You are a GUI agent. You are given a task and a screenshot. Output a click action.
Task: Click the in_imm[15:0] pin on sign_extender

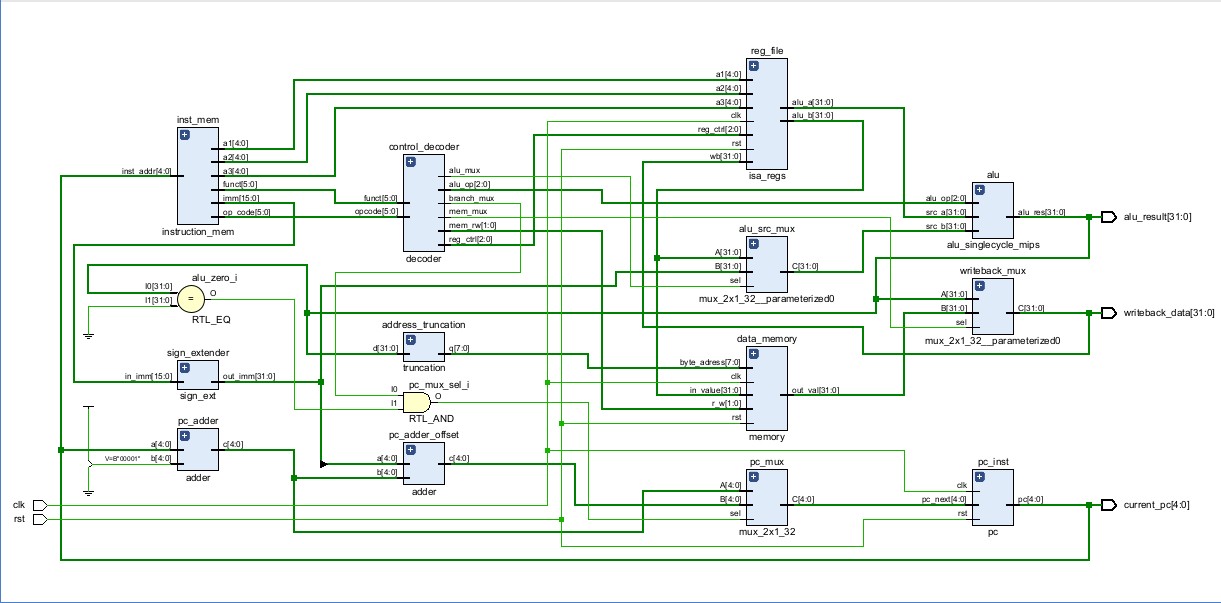[147, 376]
